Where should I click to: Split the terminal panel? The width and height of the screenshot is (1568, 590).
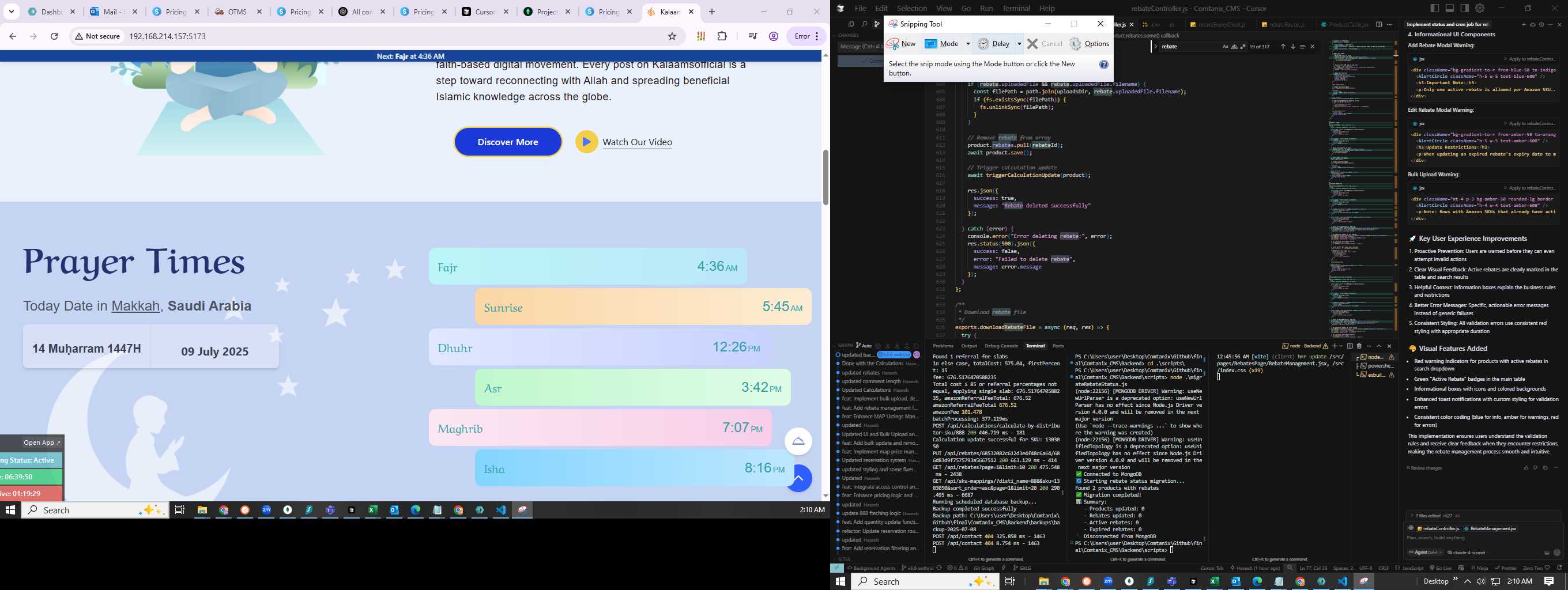pyautogui.click(x=1350, y=346)
